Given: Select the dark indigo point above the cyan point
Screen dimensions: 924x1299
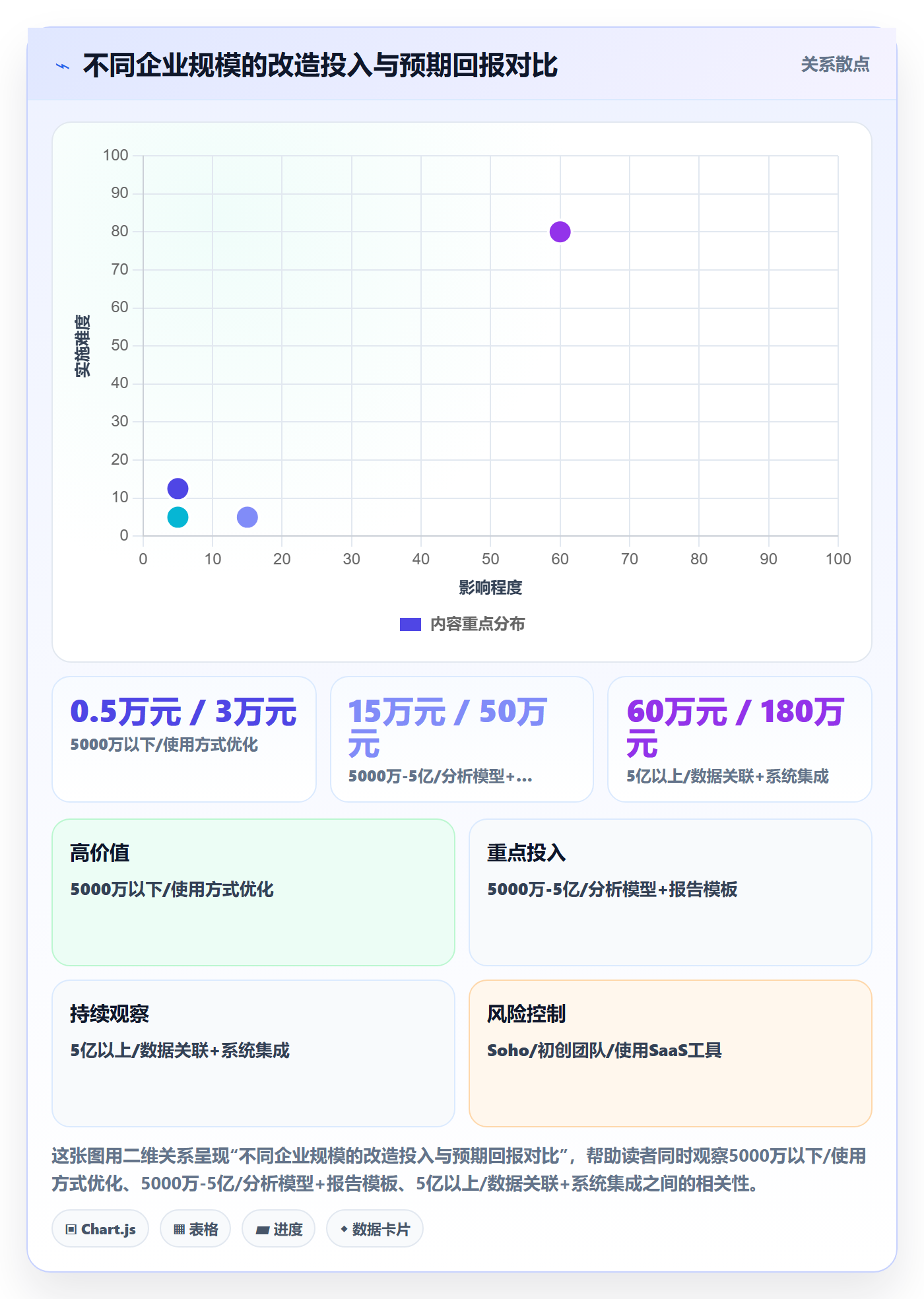Looking at the screenshot, I should tap(178, 488).
